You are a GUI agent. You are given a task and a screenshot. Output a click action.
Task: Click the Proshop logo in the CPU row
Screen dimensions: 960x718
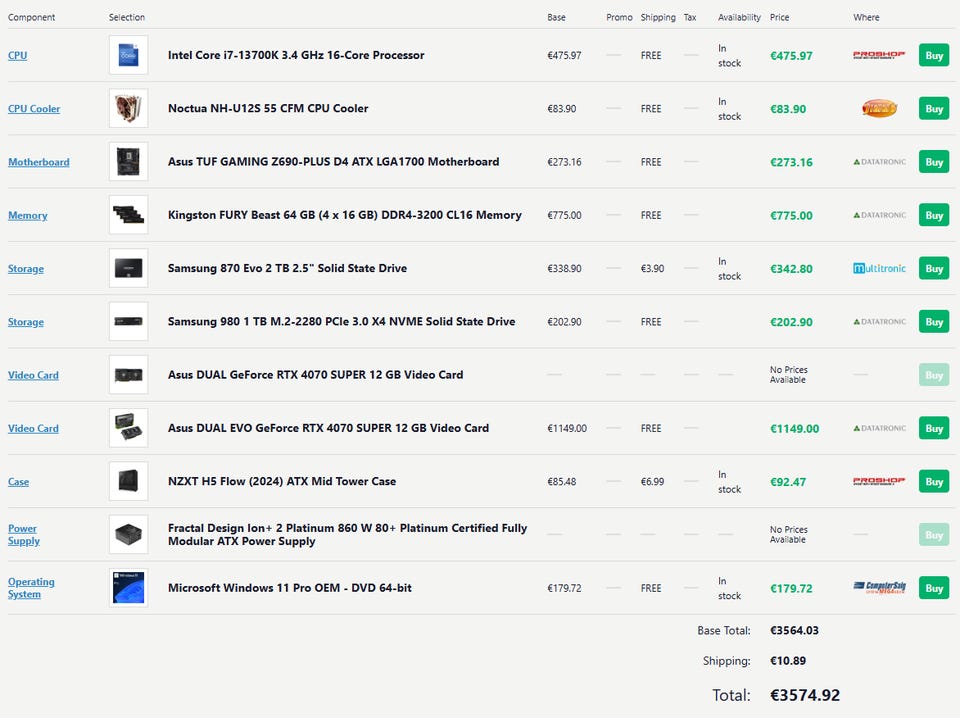pos(879,55)
